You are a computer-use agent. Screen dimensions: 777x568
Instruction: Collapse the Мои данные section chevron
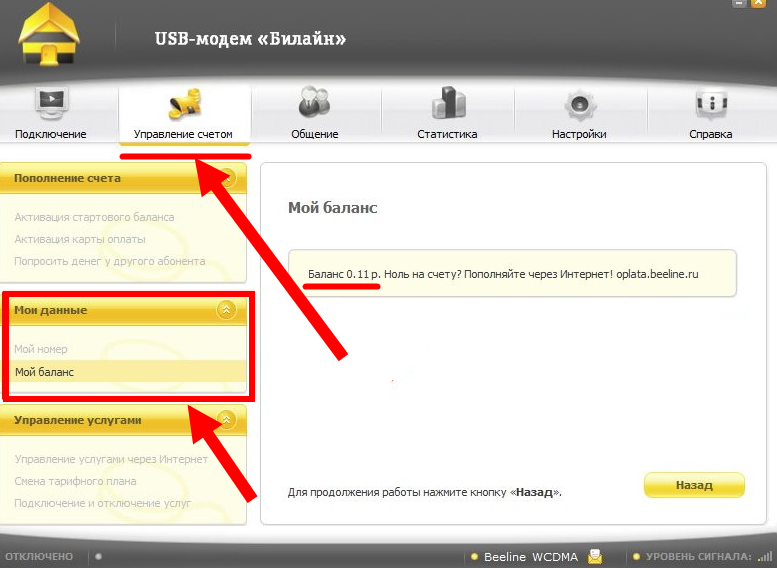226,310
